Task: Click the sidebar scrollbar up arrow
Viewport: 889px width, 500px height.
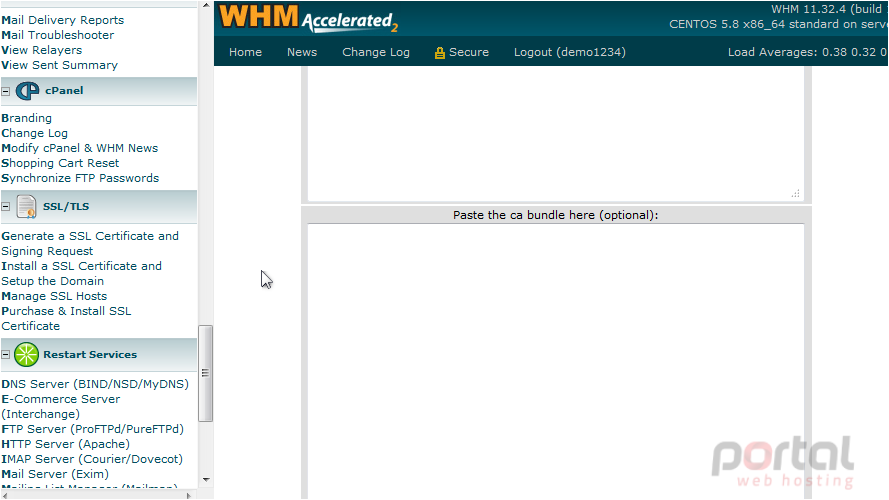Action: tap(206, 5)
